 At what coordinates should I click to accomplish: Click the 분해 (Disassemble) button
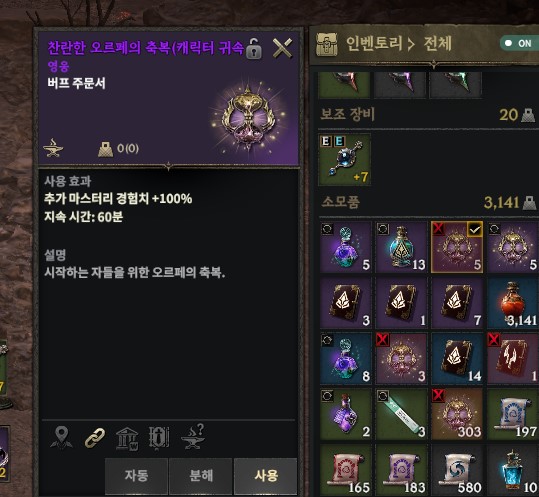[x=201, y=476]
